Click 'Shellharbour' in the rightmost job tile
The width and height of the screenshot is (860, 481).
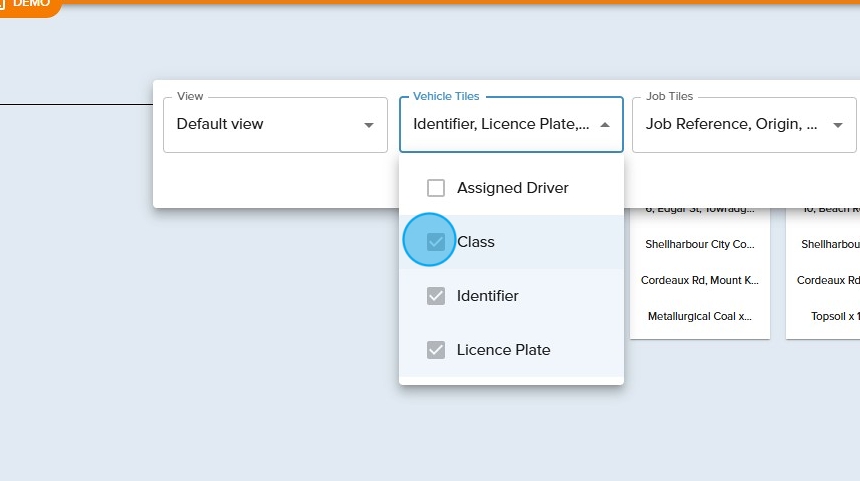tap(831, 244)
